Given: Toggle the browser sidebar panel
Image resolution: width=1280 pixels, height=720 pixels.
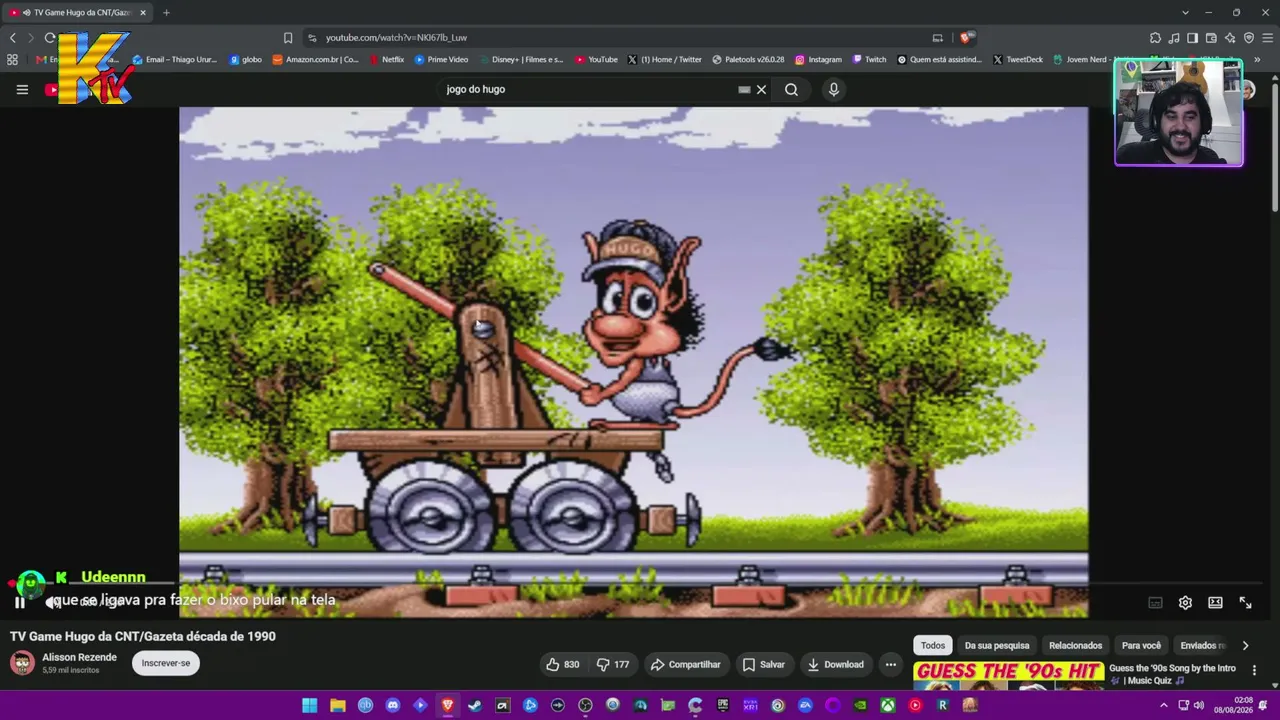Looking at the screenshot, I should click(x=1192, y=37).
